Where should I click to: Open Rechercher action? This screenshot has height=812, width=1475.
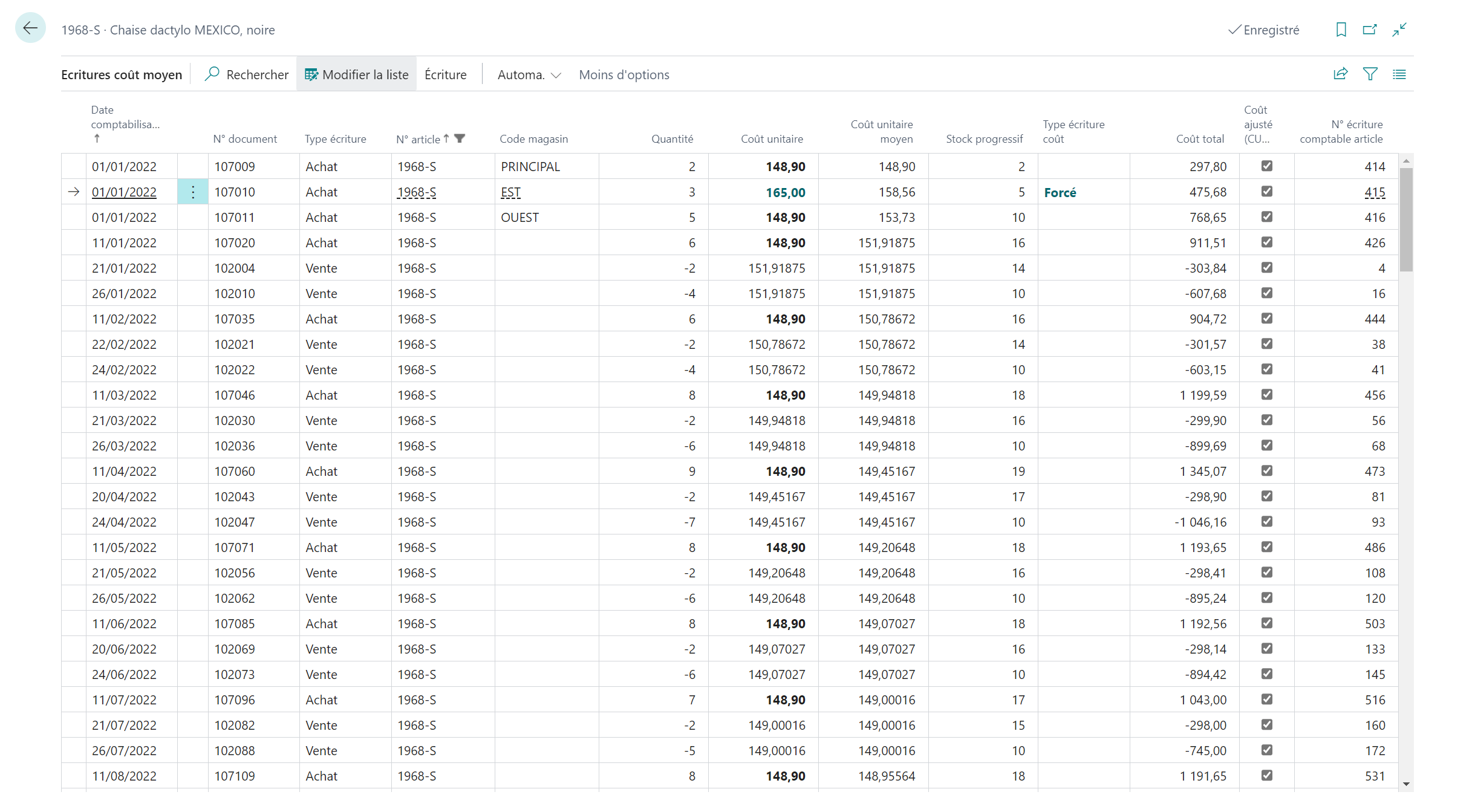click(x=247, y=74)
